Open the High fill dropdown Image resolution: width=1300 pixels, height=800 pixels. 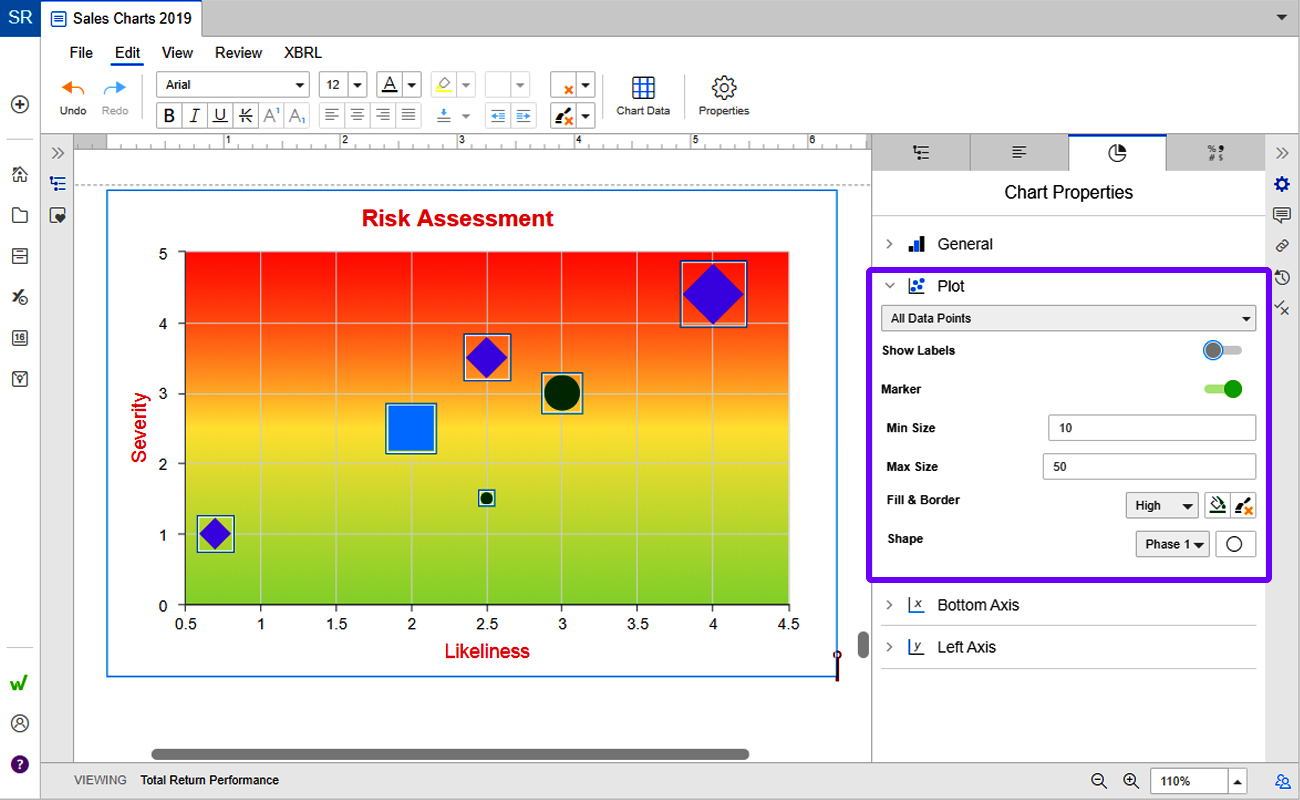[x=1161, y=505]
